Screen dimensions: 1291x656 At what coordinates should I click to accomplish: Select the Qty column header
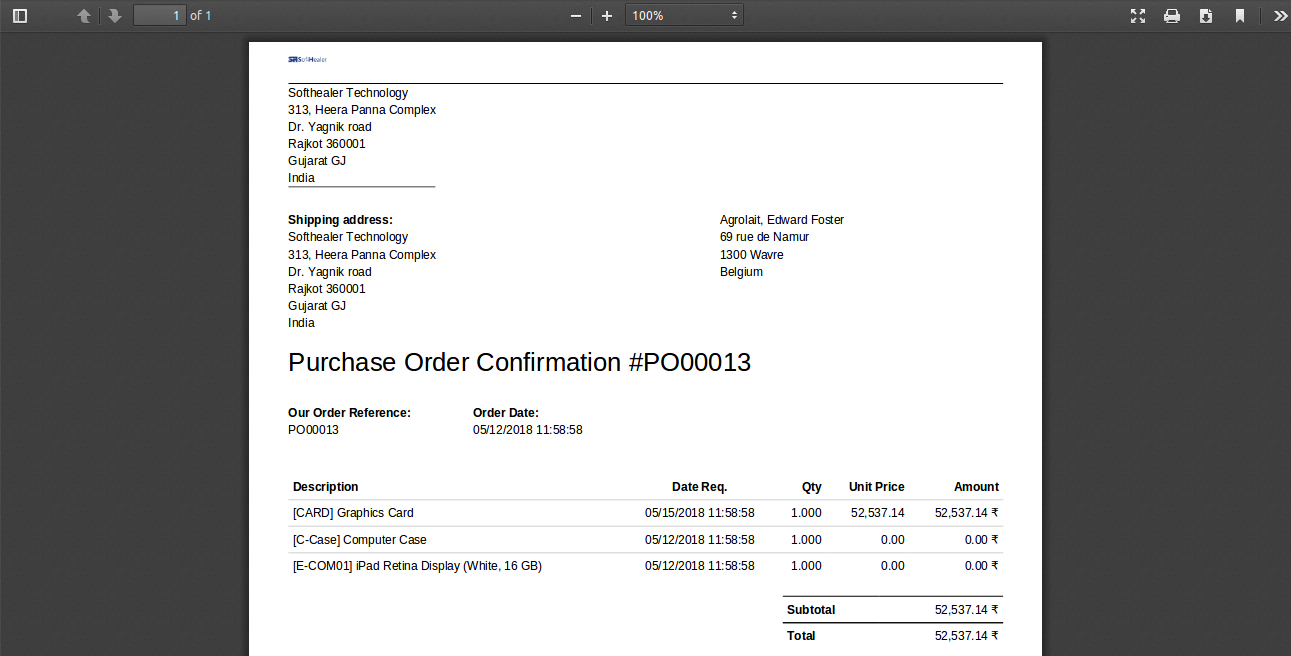click(812, 487)
